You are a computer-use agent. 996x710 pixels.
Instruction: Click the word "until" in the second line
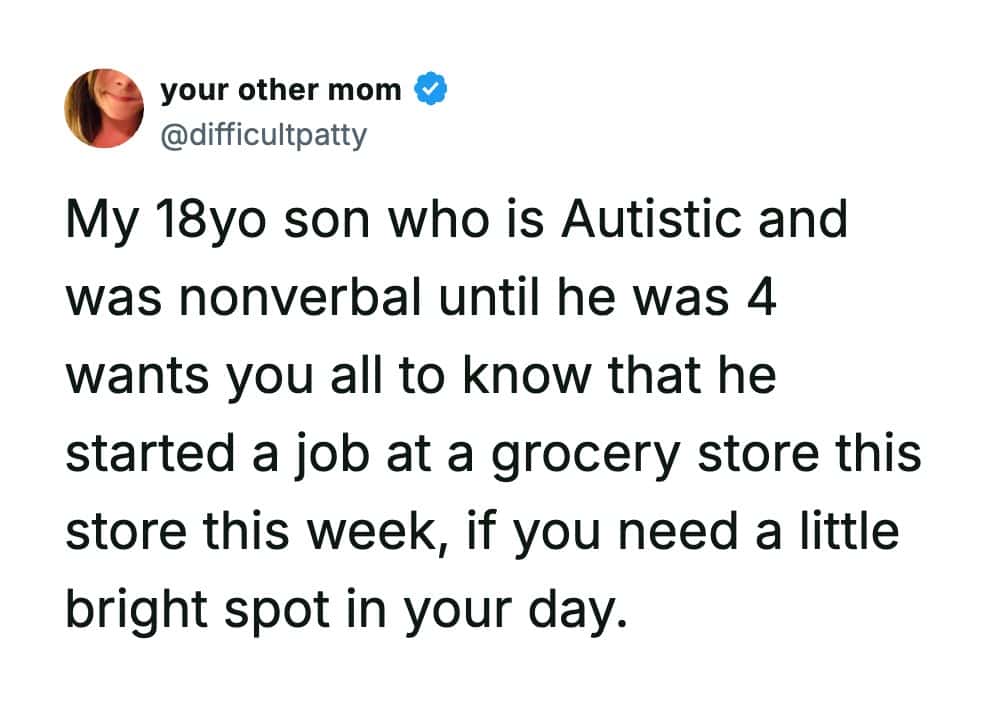click(486, 298)
